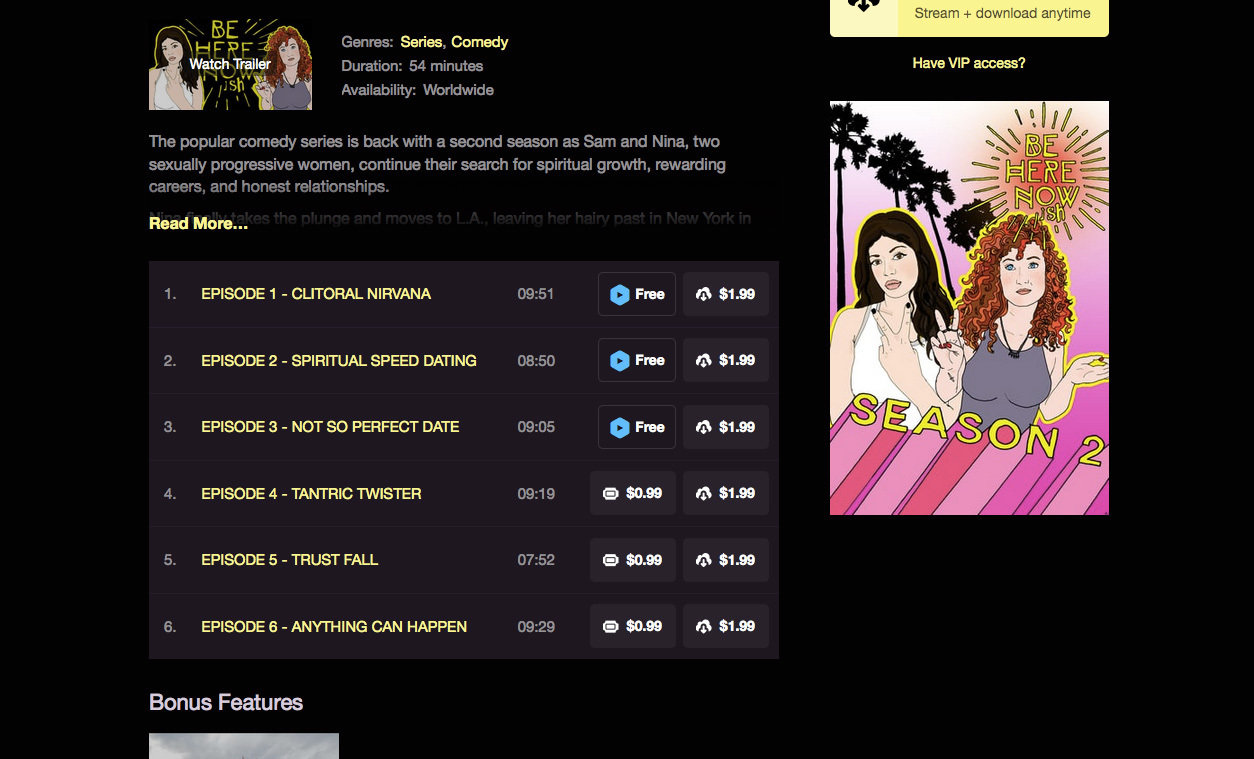
Task: Click Episode 1 download cloud icon
Action: pos(703,294)
